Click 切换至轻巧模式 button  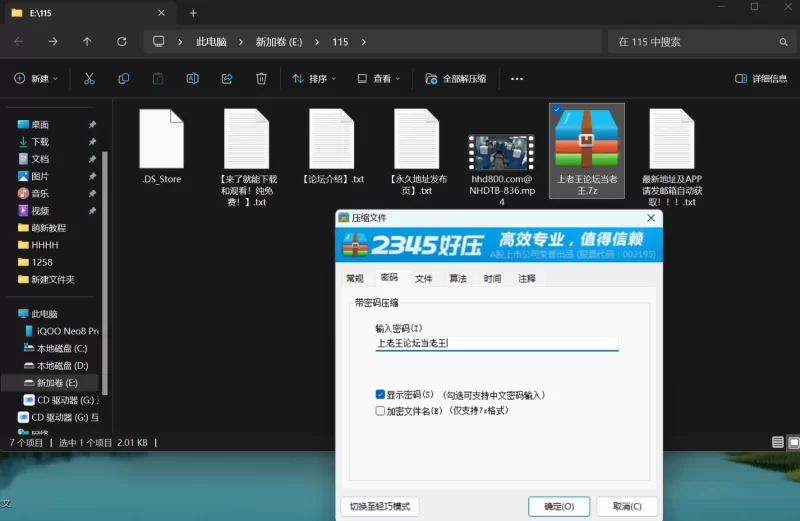[x=380, y=506]
